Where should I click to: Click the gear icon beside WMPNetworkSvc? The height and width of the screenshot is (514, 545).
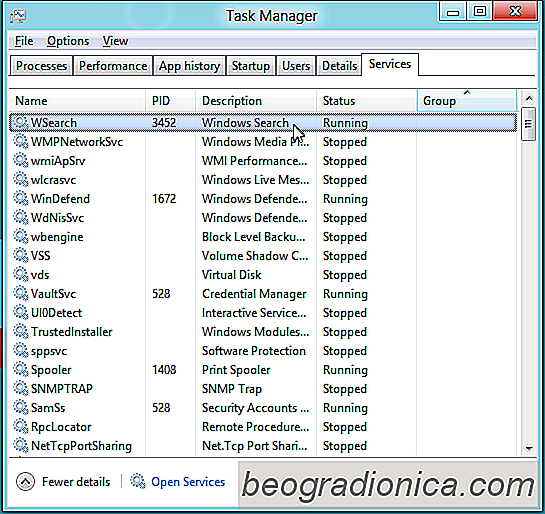tap(21, 142)
